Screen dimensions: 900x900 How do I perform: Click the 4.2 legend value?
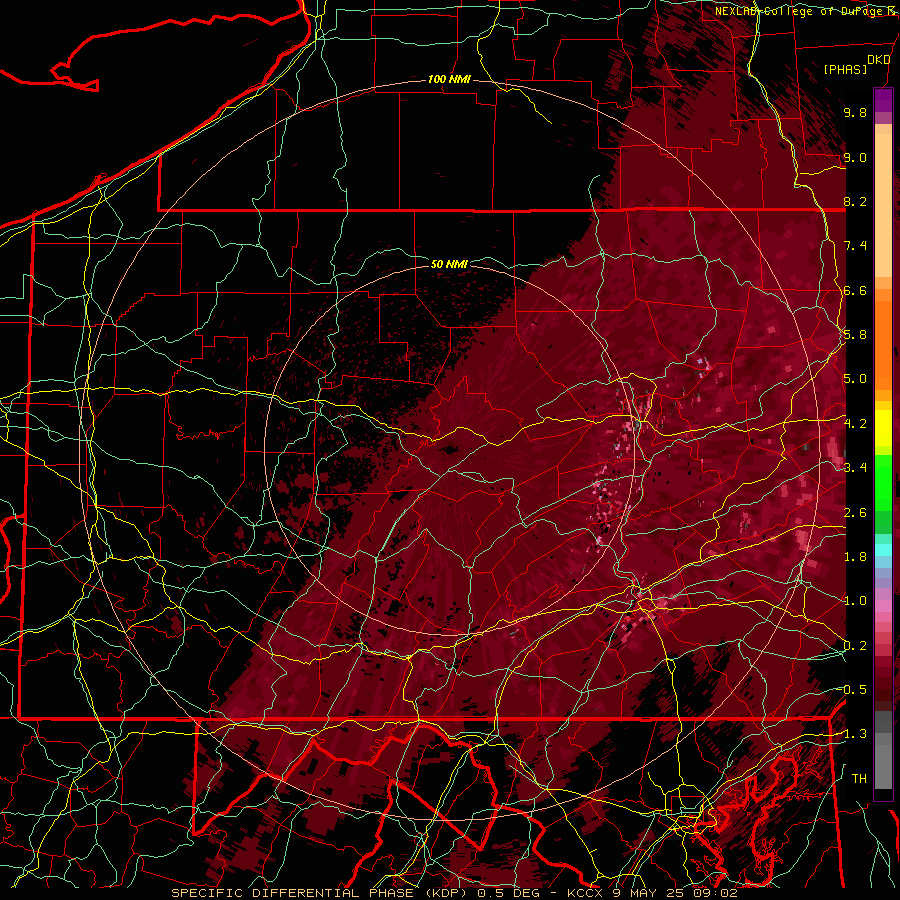pyautogui.click(x=855, y=424)
